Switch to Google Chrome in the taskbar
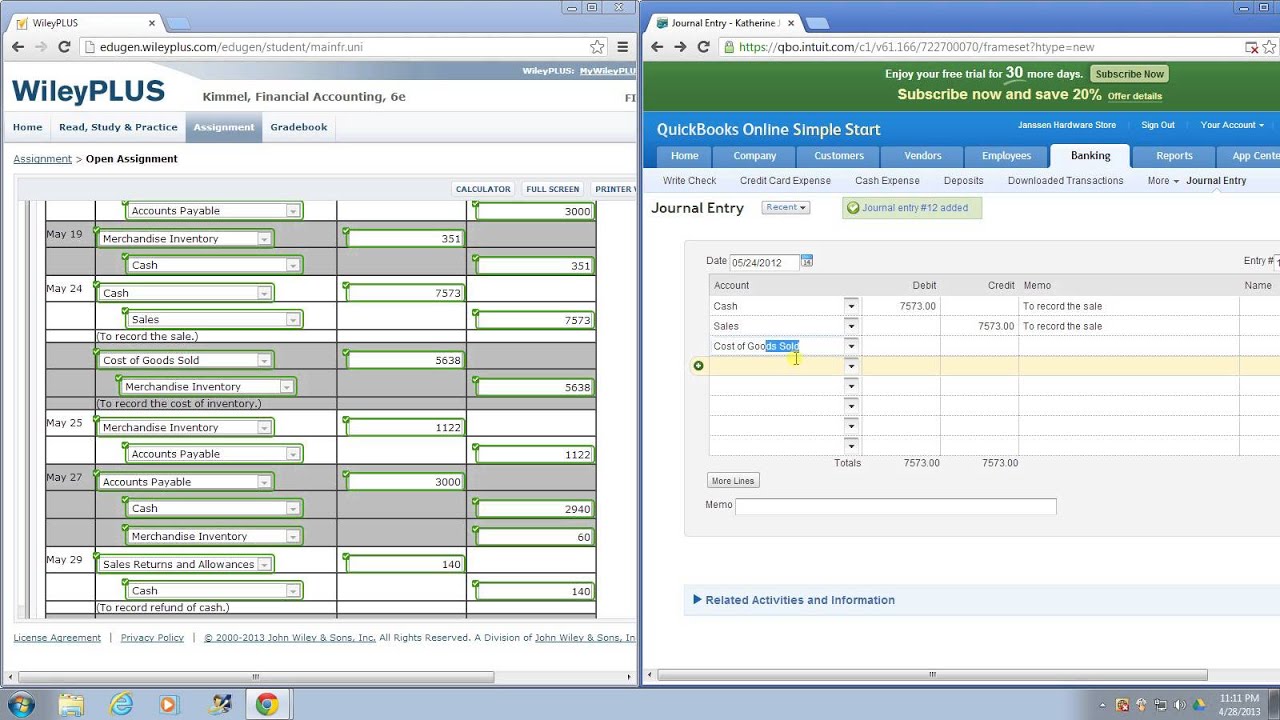 pos(266,704)
